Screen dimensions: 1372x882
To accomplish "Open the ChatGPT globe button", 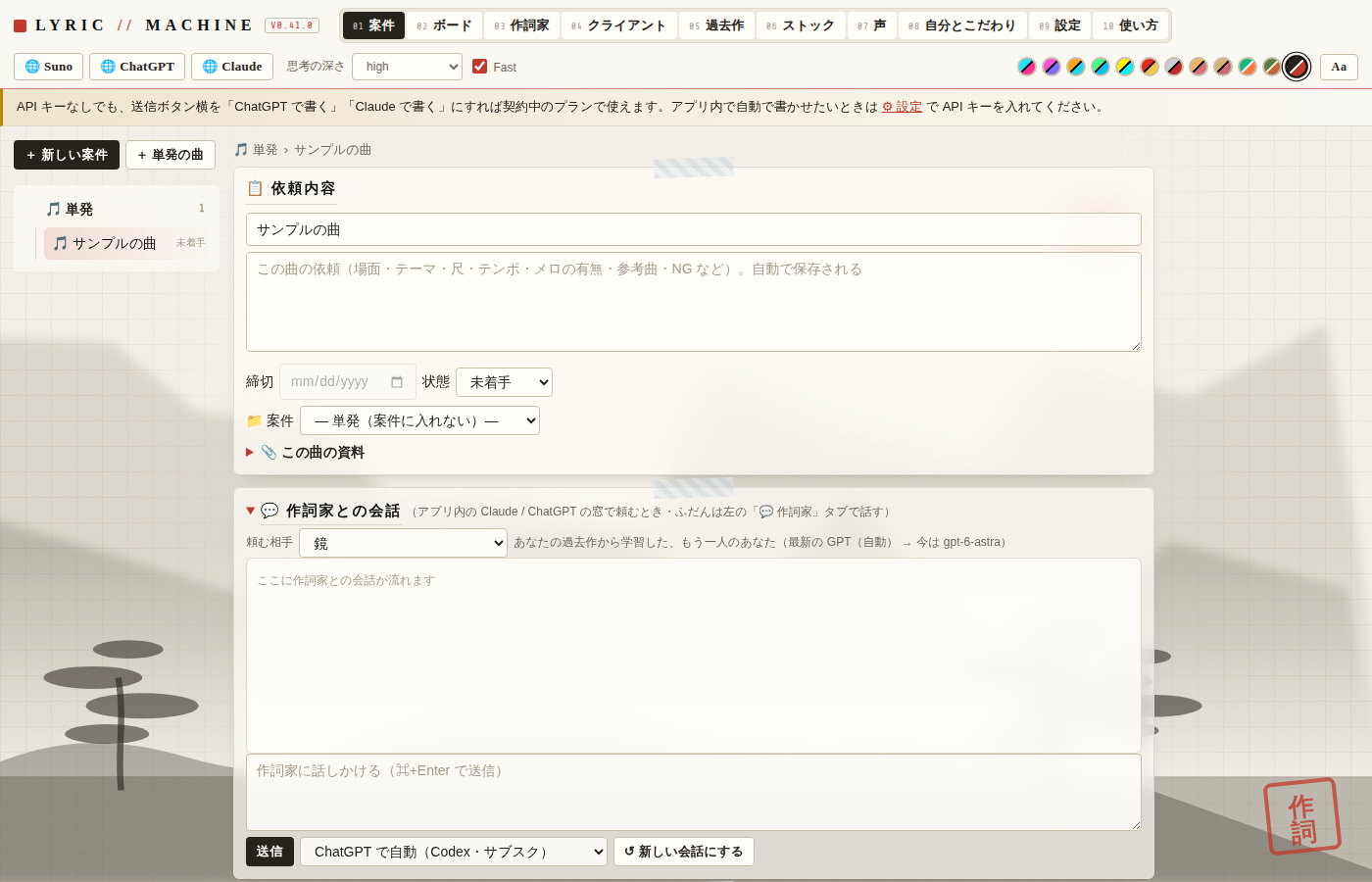I will click(137, 67).
